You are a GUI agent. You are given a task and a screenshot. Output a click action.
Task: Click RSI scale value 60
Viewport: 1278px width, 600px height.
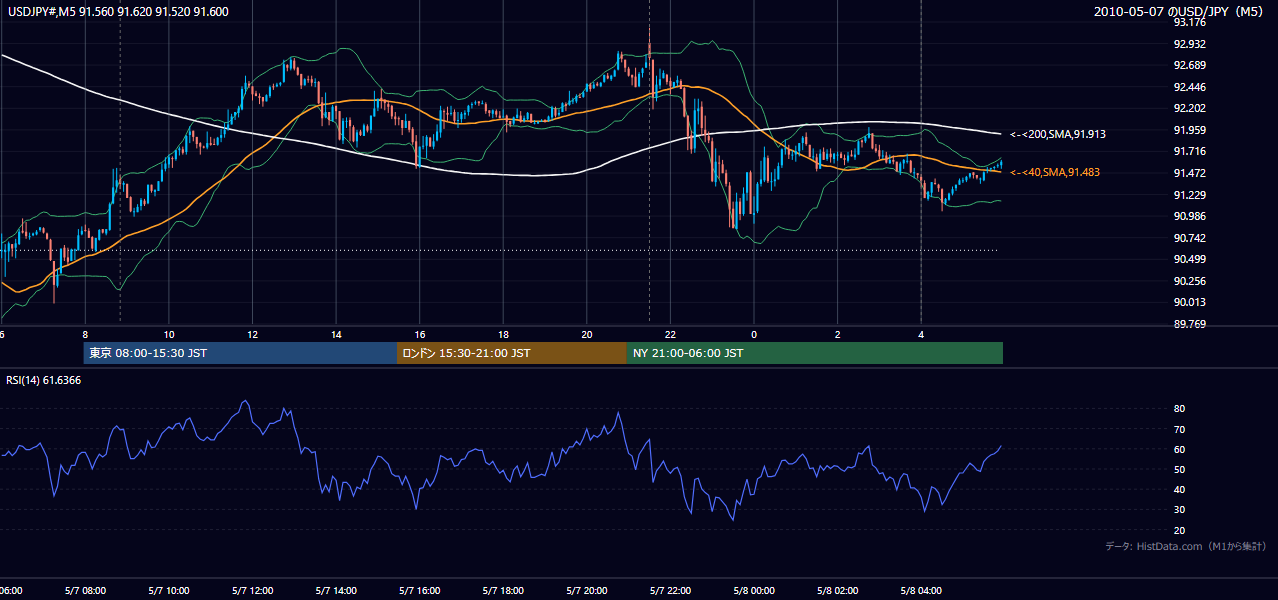[x=1179, y=449]
